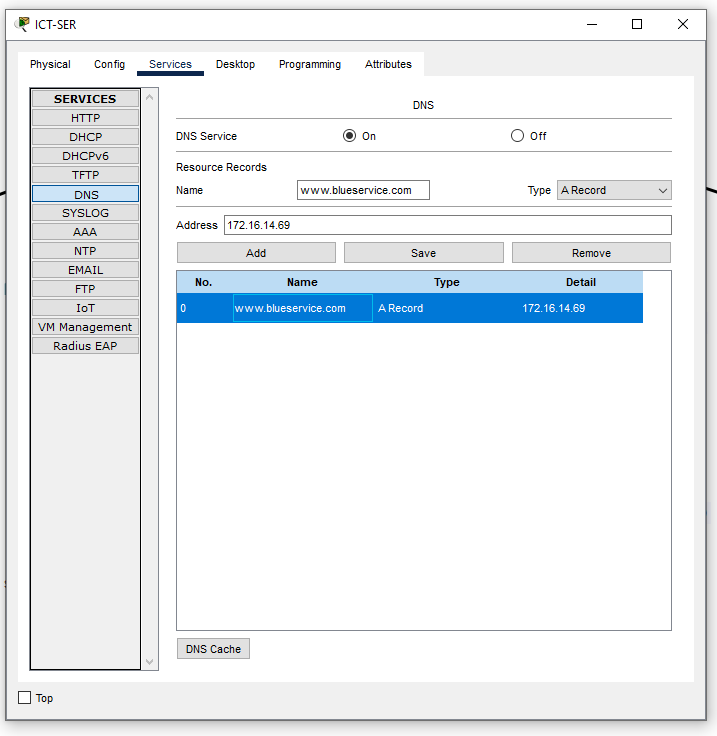Viewport: 717px width, 736px height.
Task: Click the Add record button
Action: 256,253
